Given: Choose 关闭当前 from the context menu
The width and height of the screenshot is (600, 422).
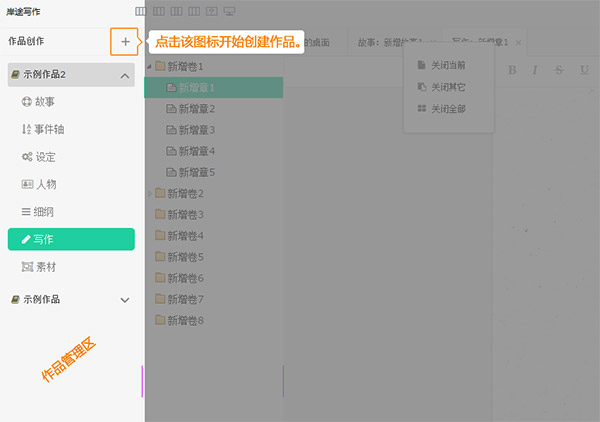Looking at the screenshot, I should point(446,65).
